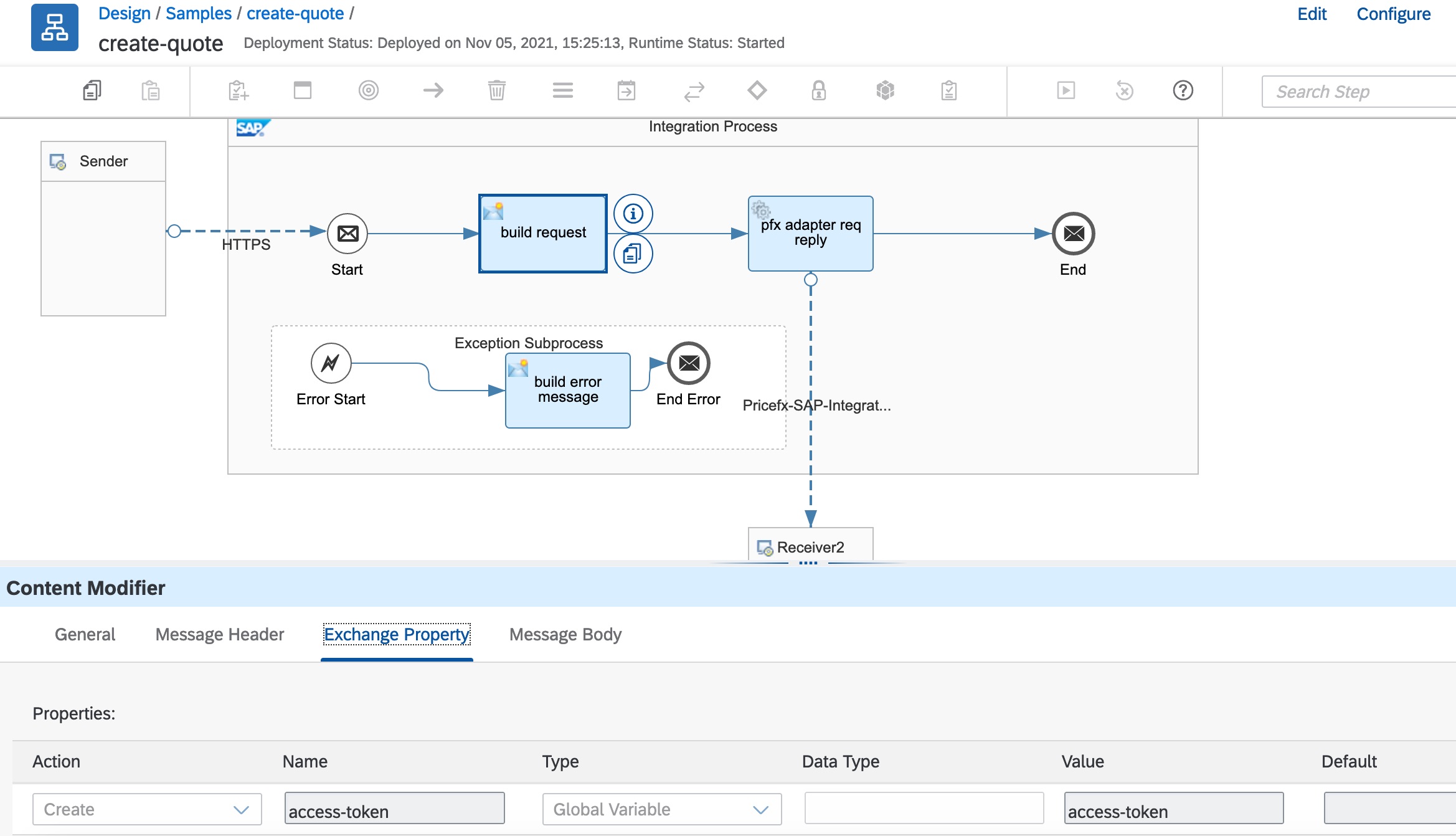
Task: Click the diamond gateway icon in toolbar
Action: click(x=757, y=91)
